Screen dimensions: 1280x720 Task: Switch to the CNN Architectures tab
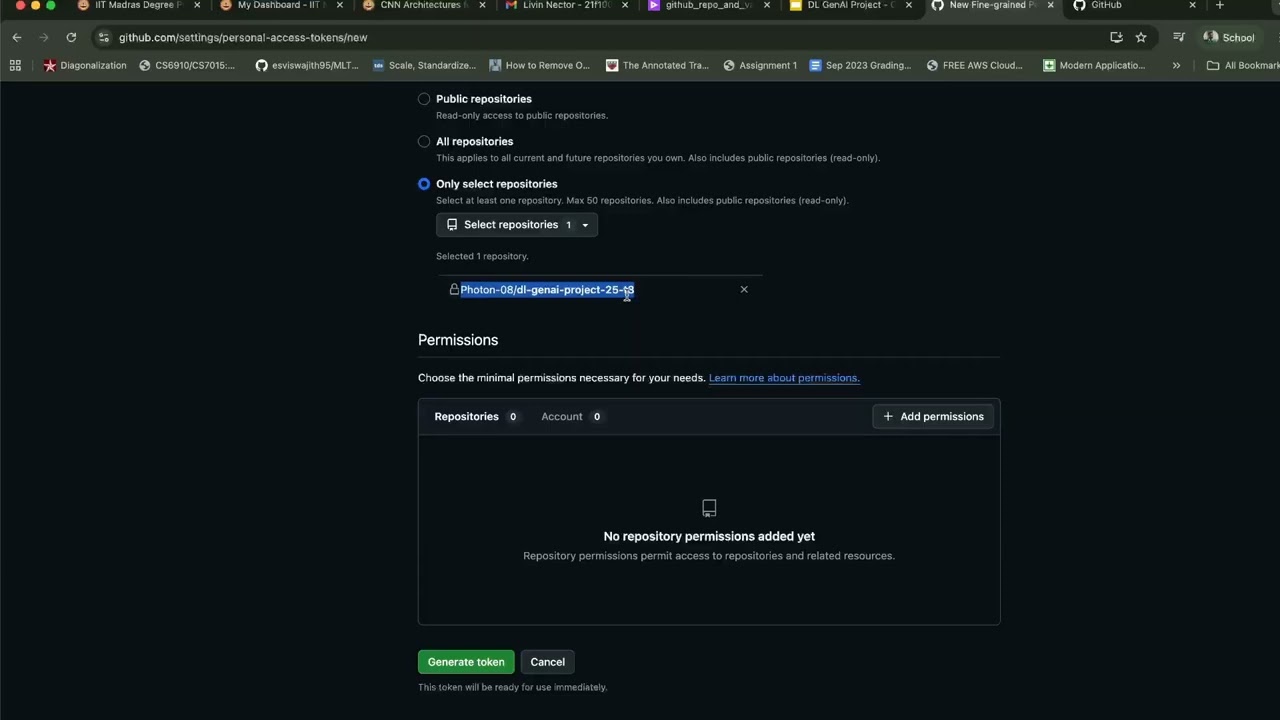pos(423,6)
